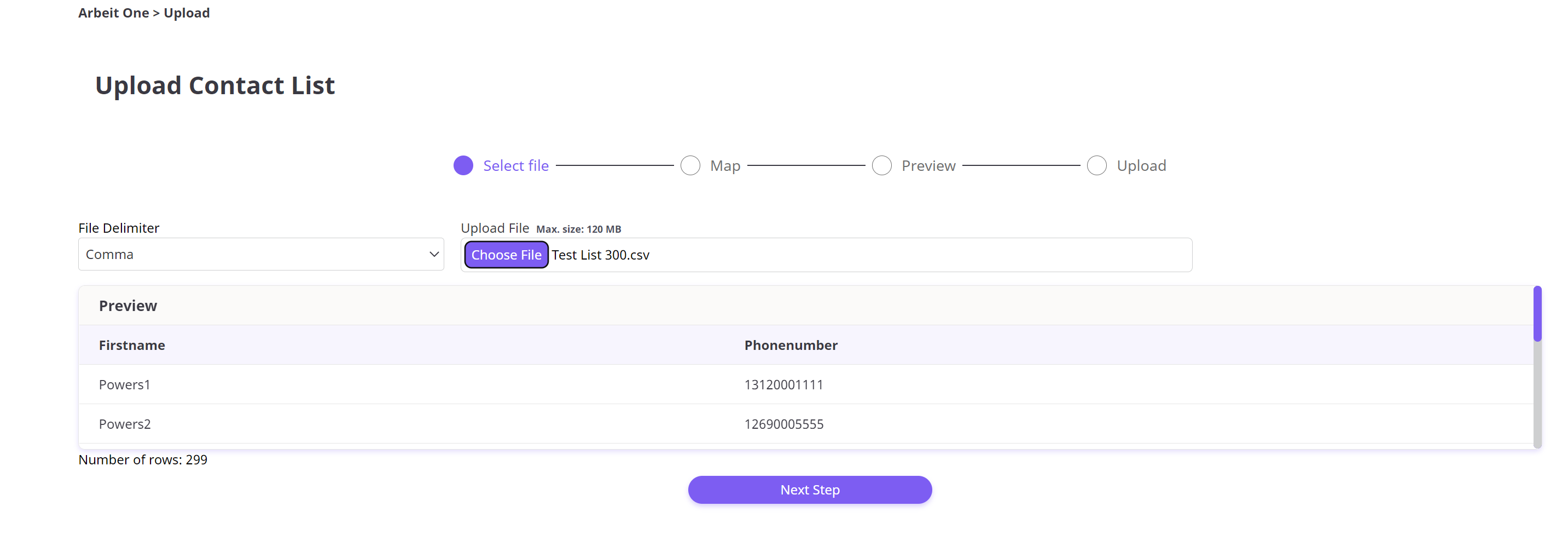Click the preview table scrollbar thumb

click(1537, 314)
